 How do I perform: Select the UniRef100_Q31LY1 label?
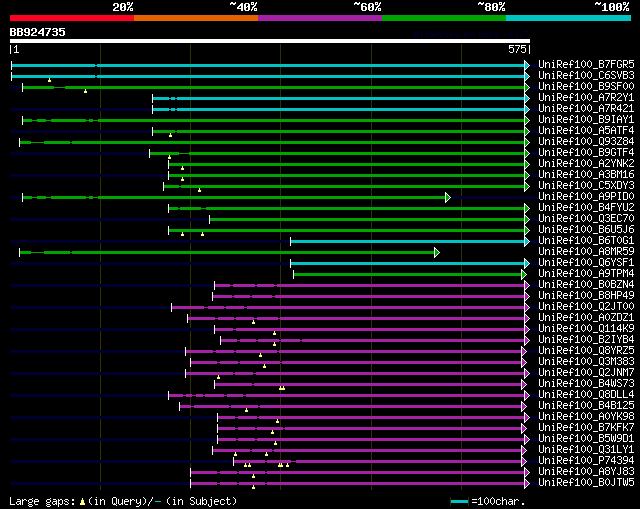[586, 450]
